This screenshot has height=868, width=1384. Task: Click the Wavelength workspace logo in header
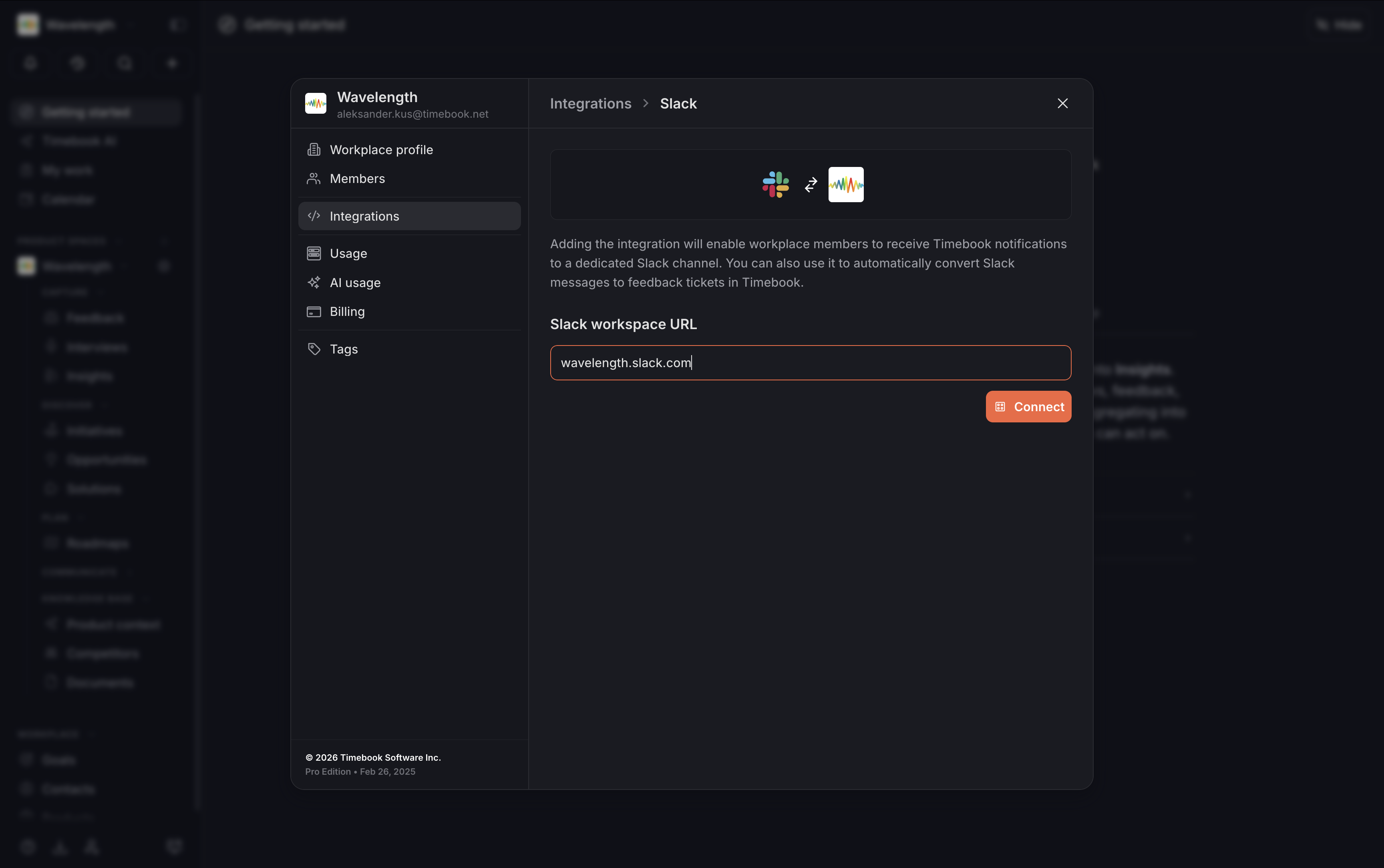[x=316, y=103]
